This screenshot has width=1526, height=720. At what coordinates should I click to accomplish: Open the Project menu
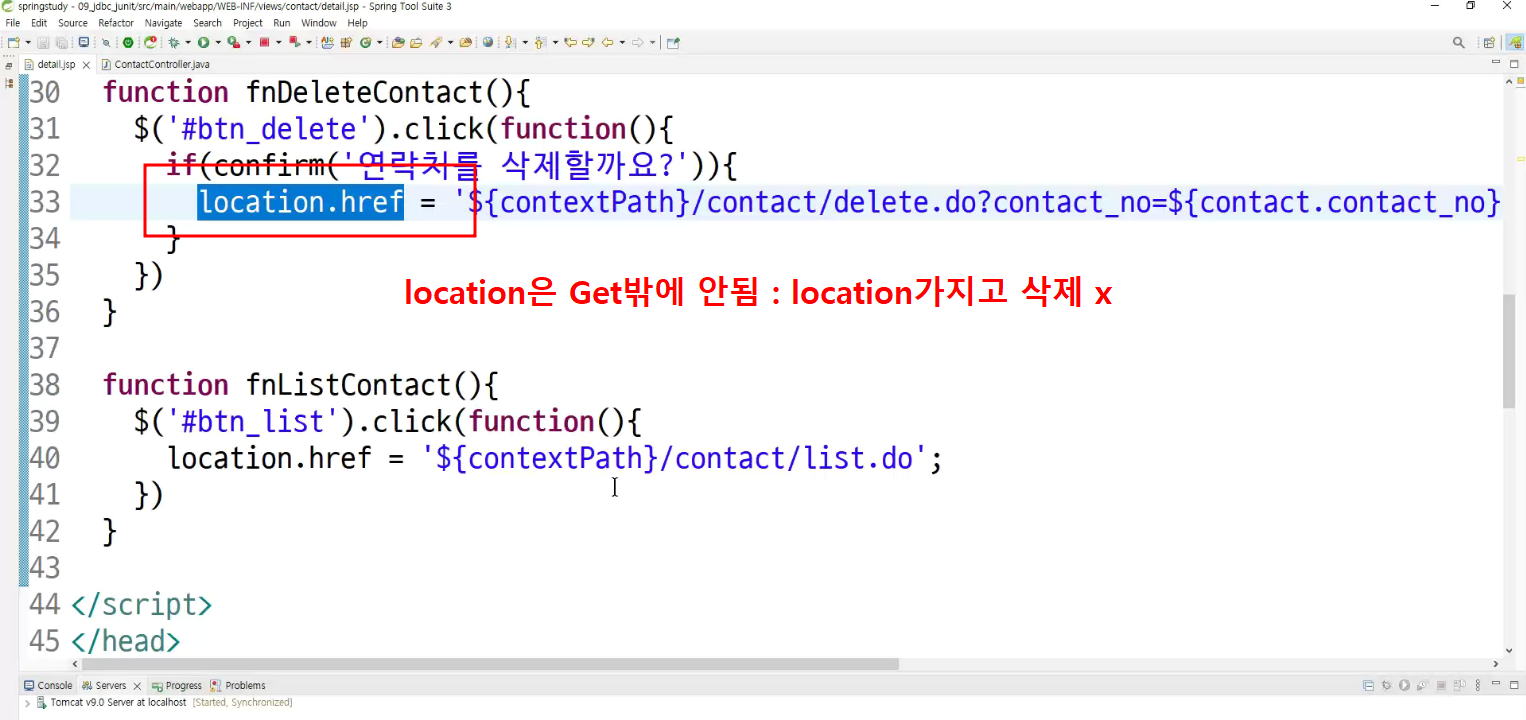click(248, 22)
